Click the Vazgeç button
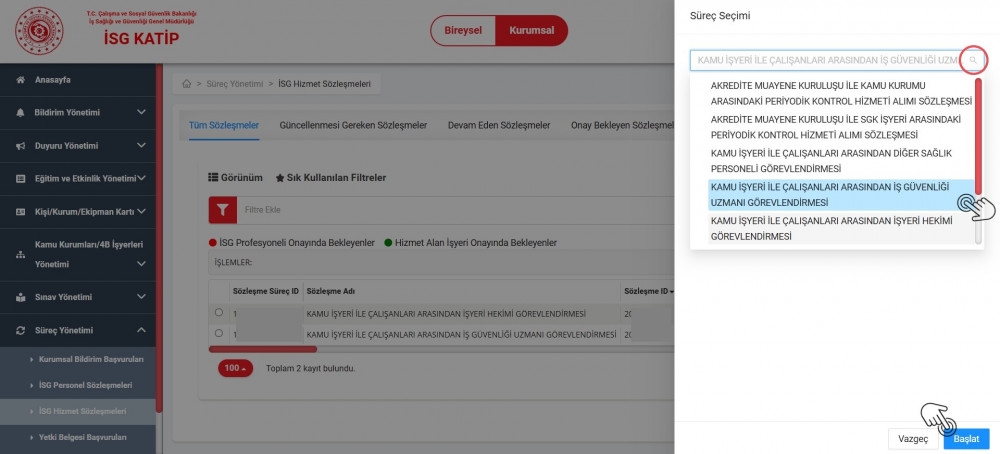The width and height of the screenshot is (1000, 454). [x=913, y=439]
